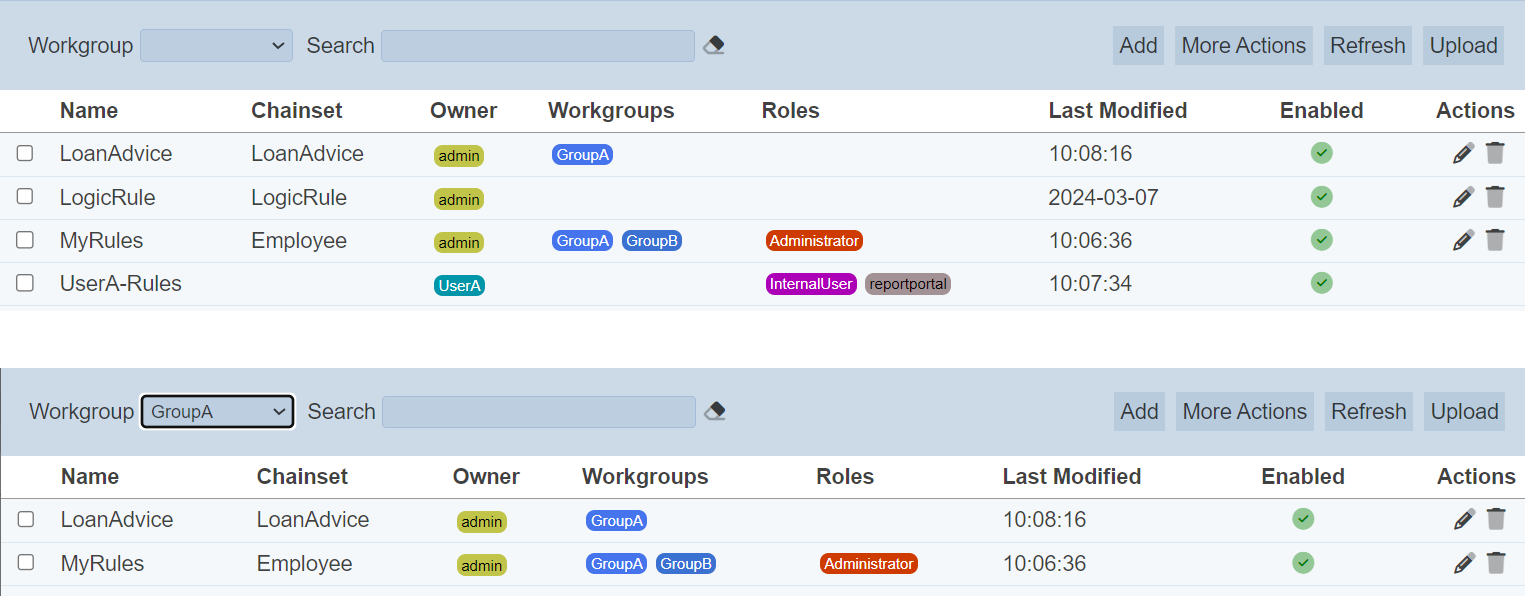
Task: Focus the Search field beside the empty Workgroup
Action: pos(537,46)
